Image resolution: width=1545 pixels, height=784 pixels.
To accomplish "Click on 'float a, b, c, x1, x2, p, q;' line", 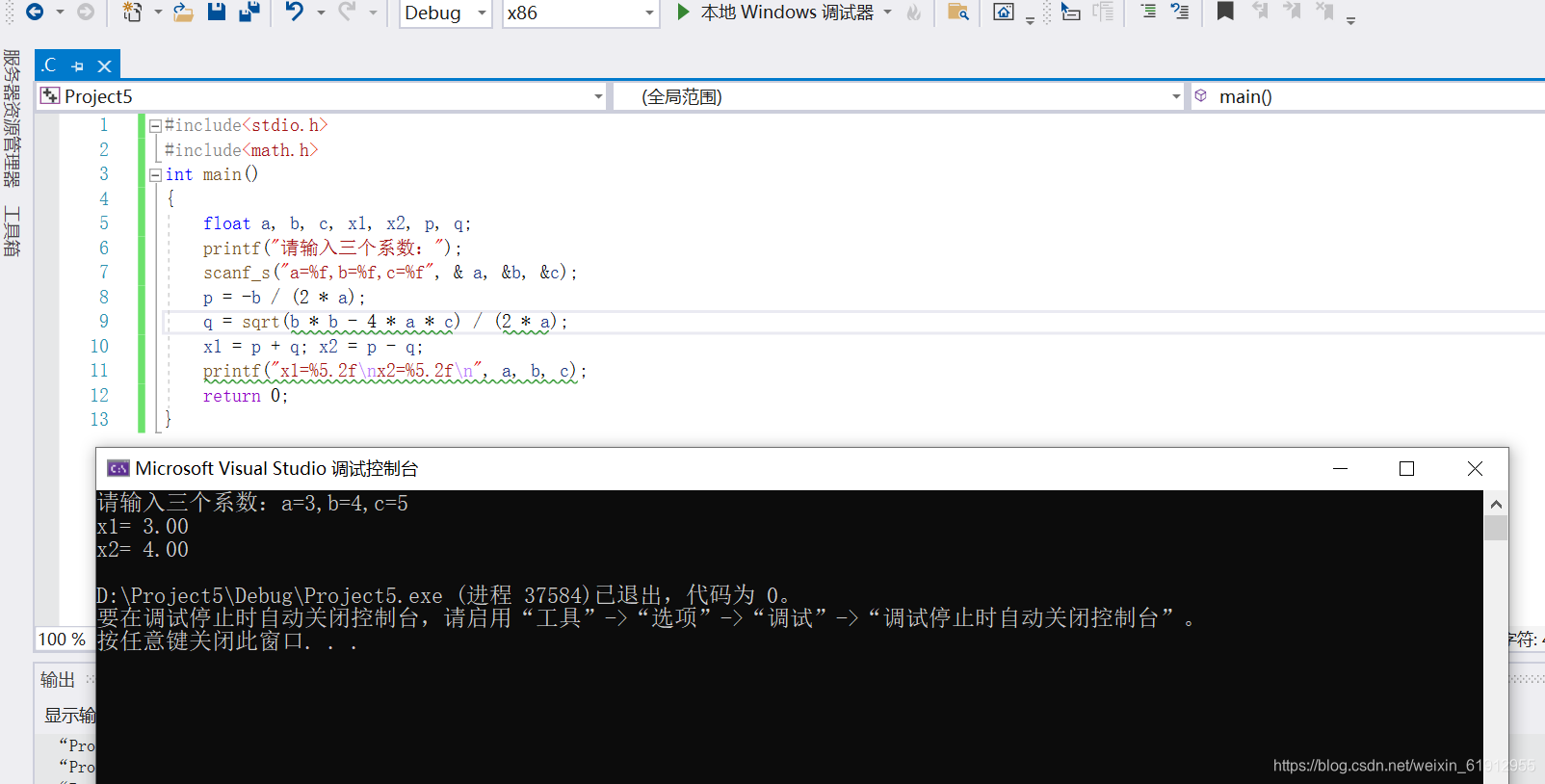I will coord(337,223).
